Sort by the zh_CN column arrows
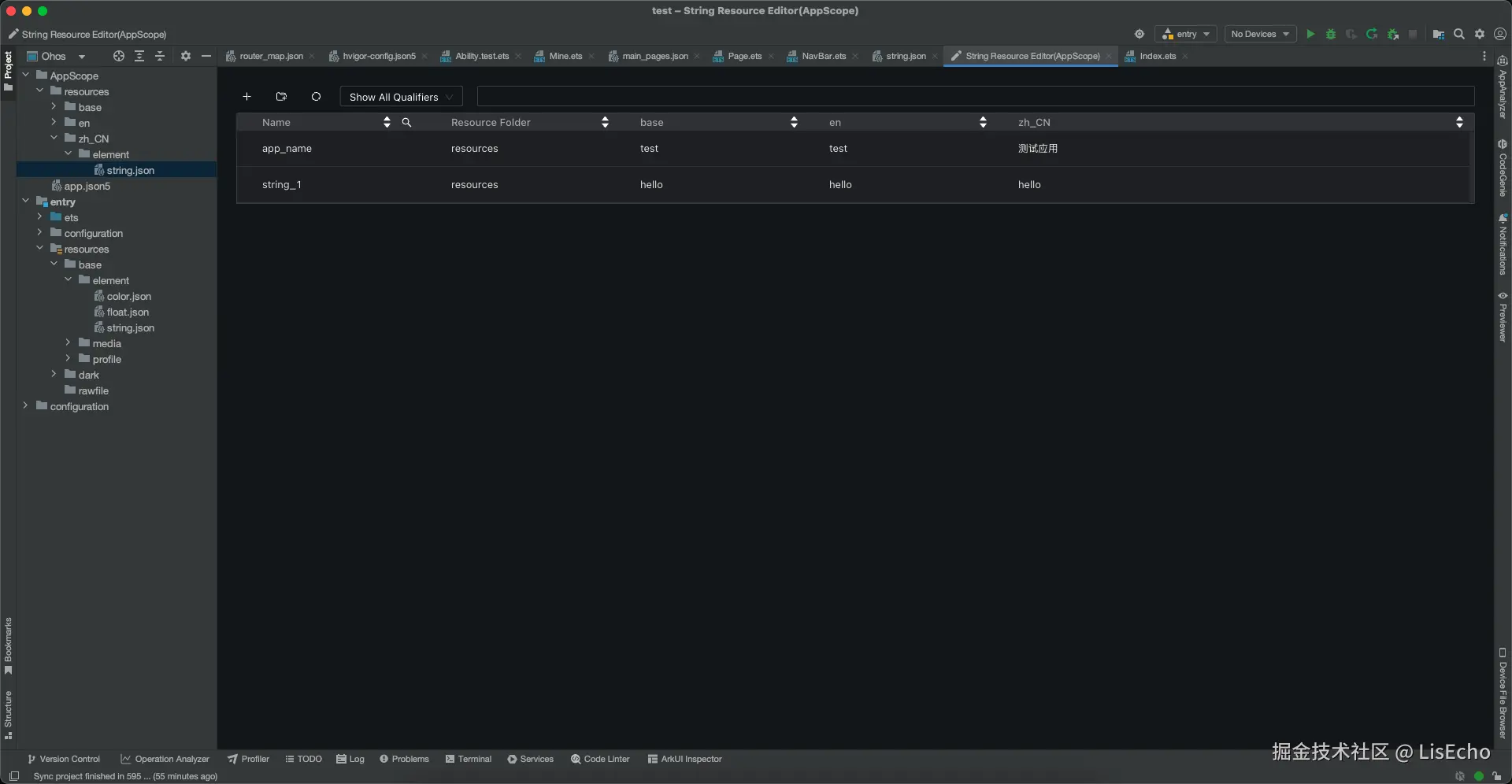 click(1459, 122)
